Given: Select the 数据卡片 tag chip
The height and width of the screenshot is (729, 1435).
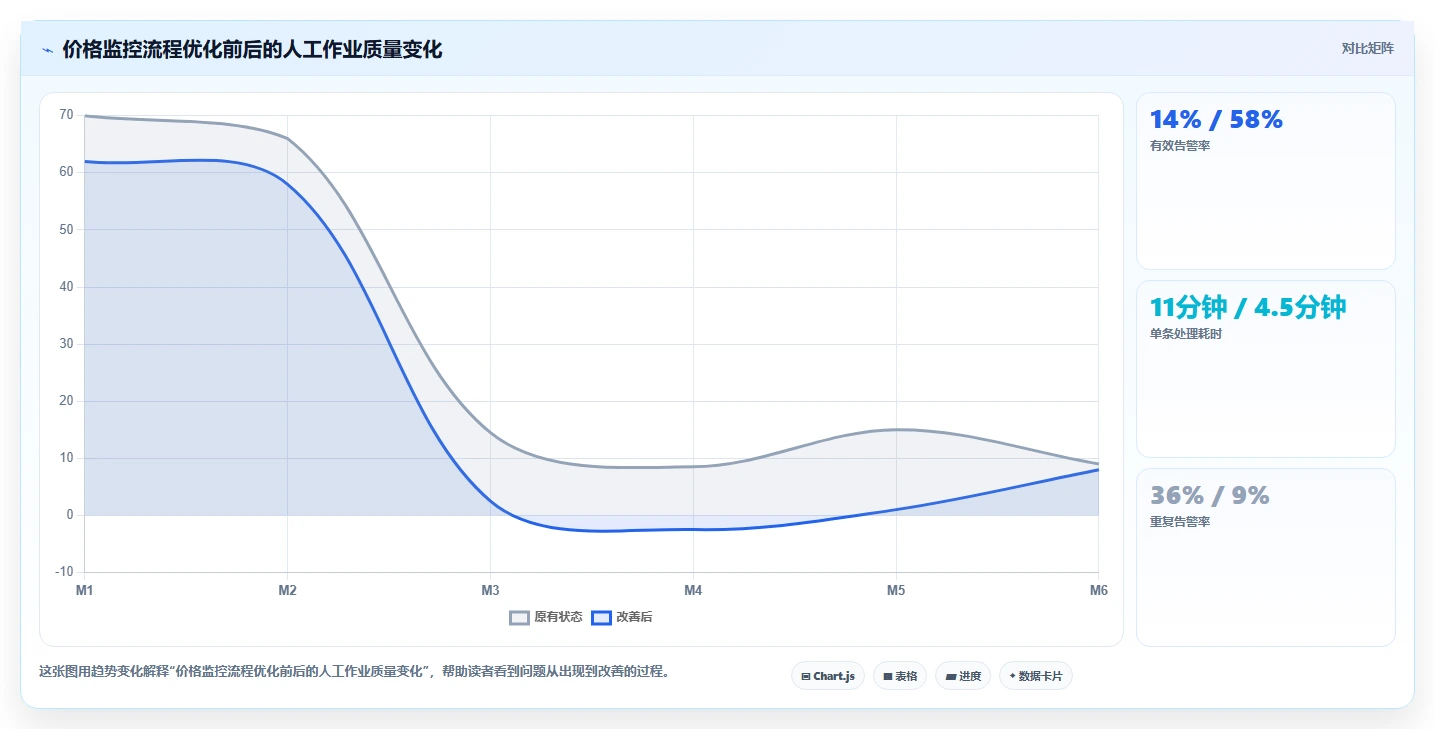Looking at the screenshot, I should [x=1036, y=676].
